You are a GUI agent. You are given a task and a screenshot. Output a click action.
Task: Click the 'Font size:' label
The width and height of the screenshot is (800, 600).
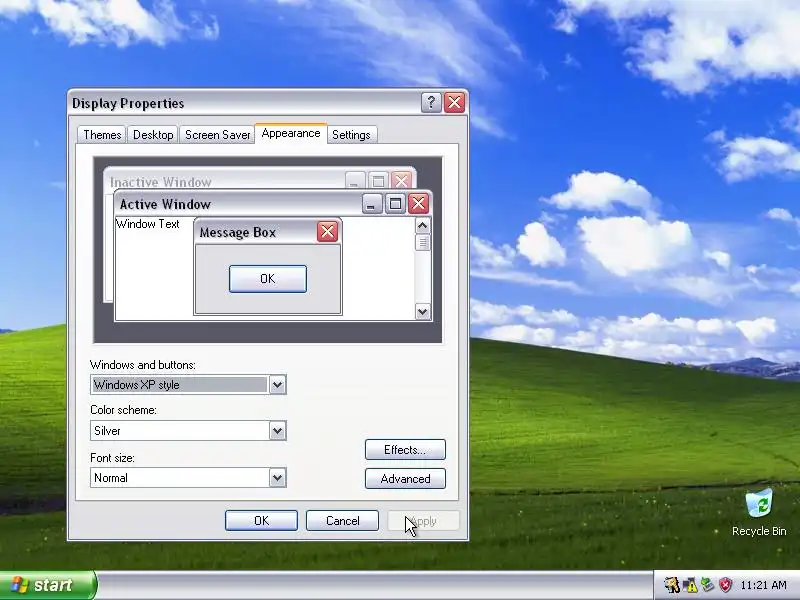[x=112, y=458]
